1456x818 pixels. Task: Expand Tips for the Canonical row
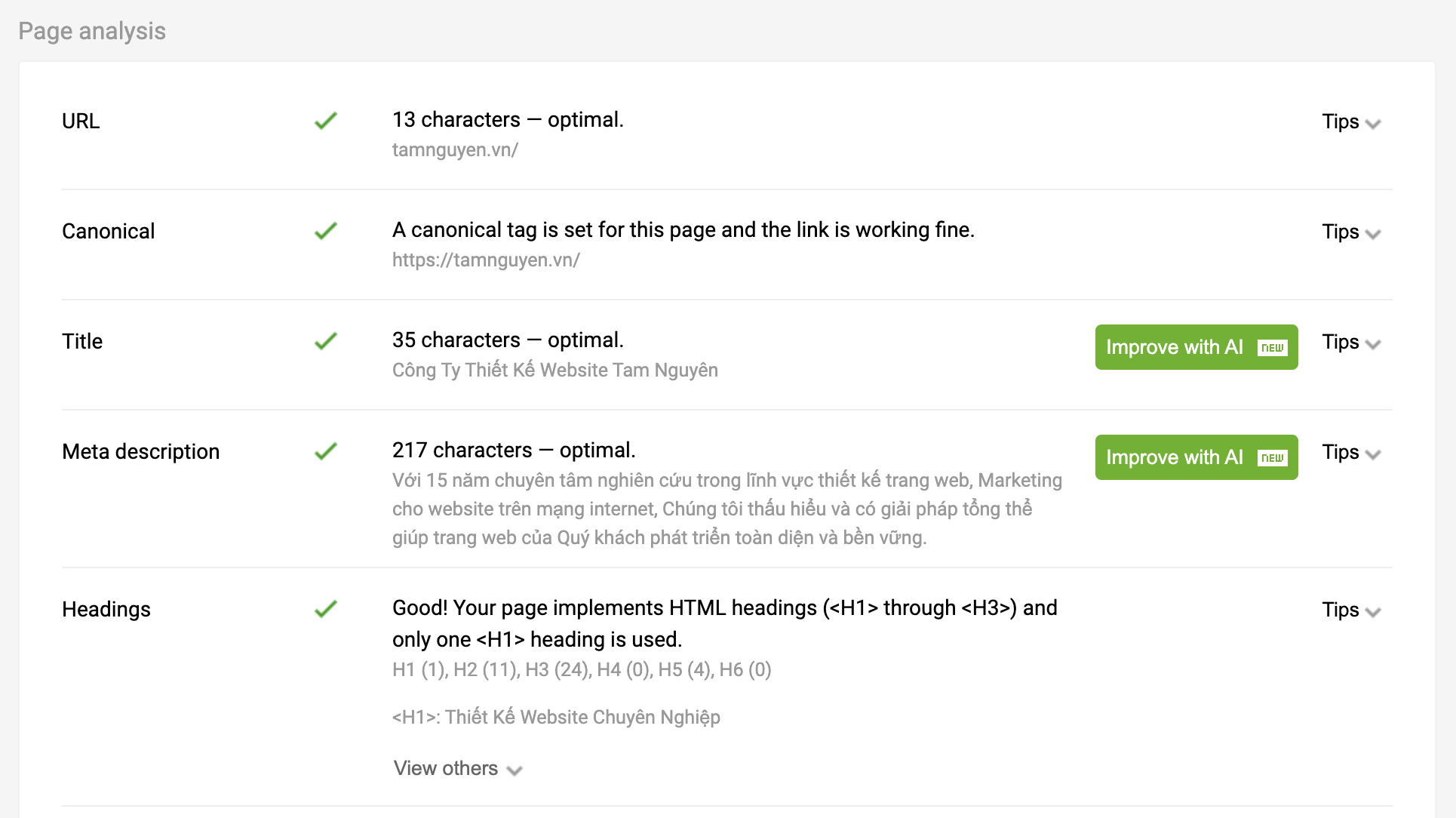click(1350, 232)
